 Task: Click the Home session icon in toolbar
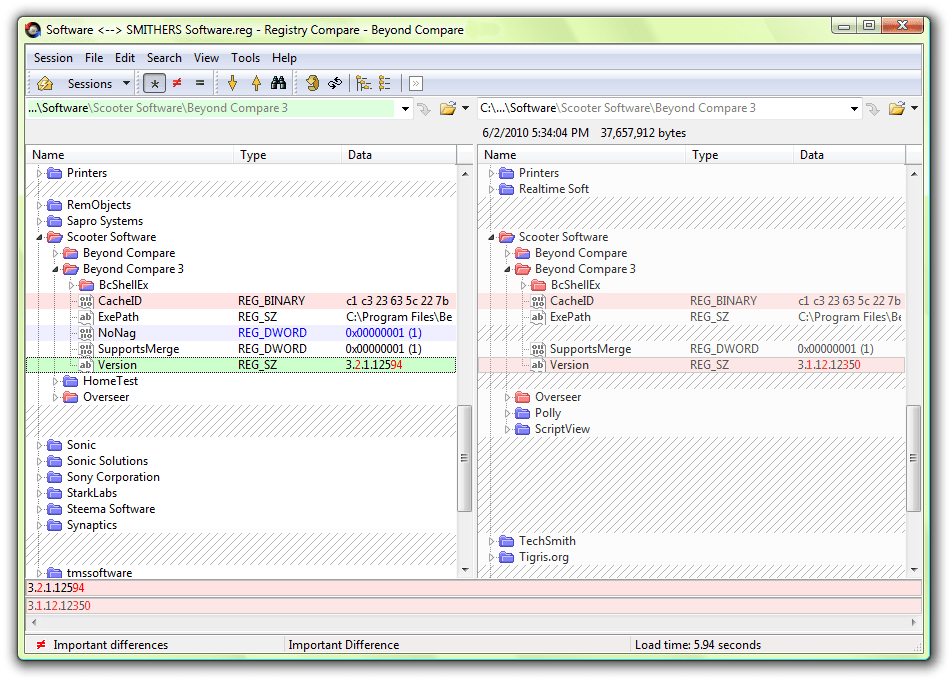click(x=45, y=83)
